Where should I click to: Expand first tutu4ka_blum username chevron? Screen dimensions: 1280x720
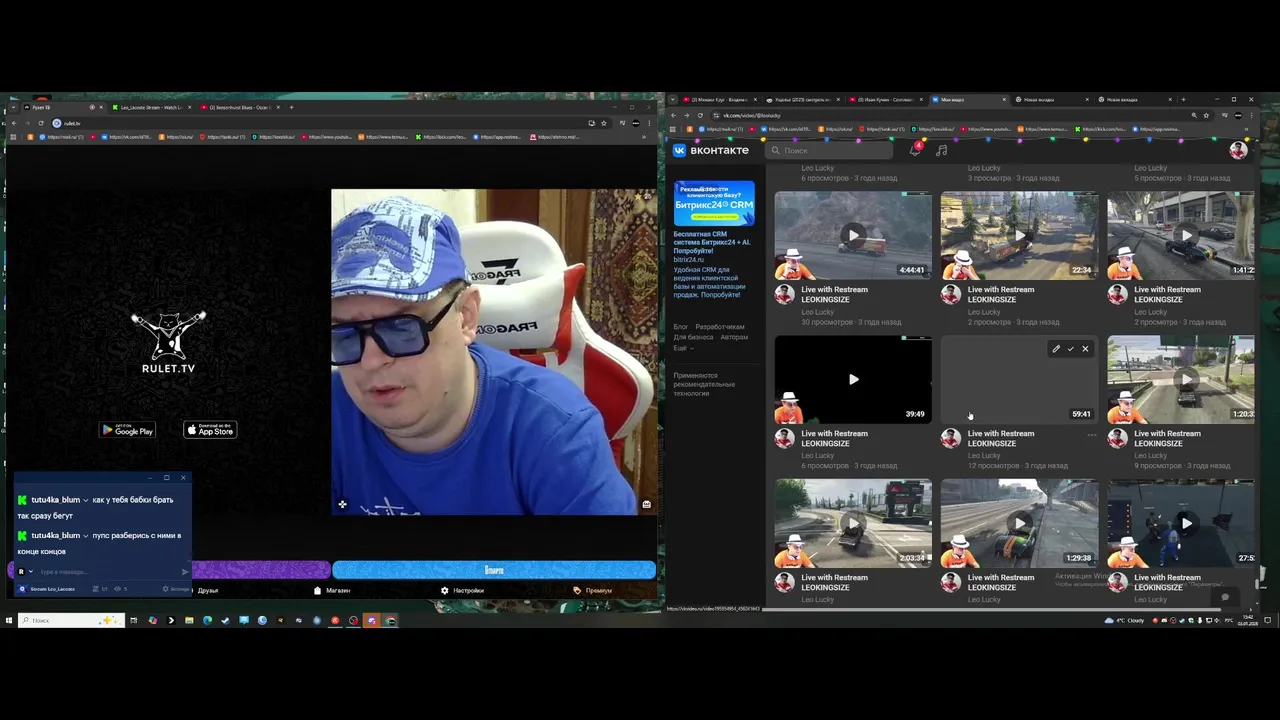point(85,500)
